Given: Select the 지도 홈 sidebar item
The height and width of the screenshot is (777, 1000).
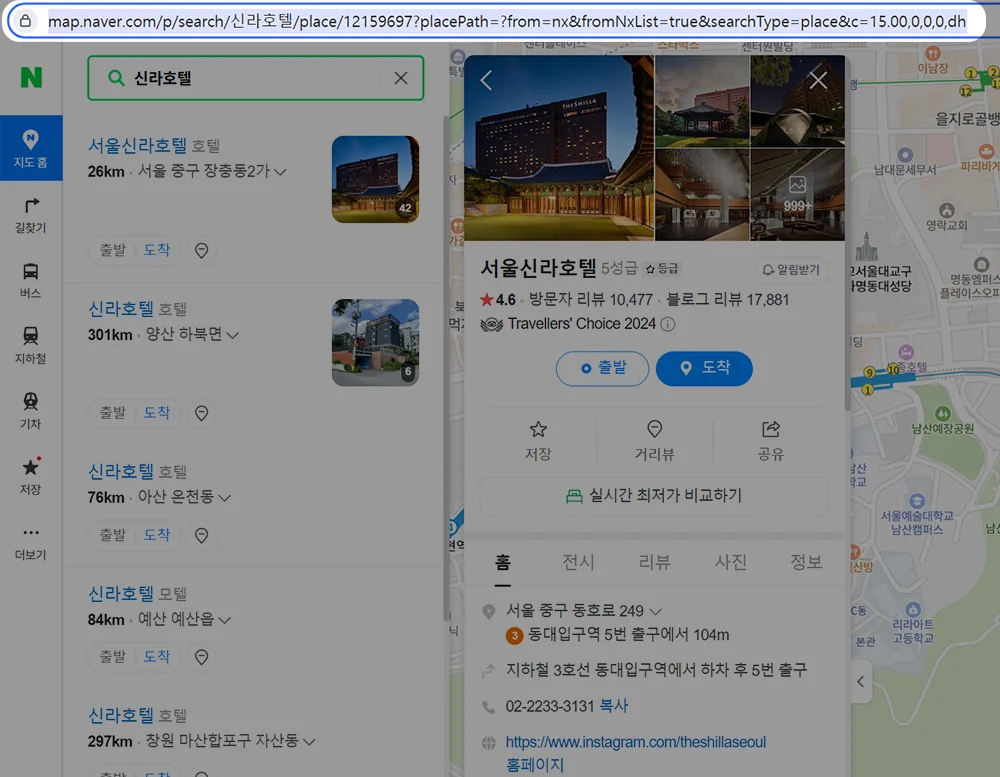Looking at the screenshot, I should pyautogui.click(x=31, y=148).
